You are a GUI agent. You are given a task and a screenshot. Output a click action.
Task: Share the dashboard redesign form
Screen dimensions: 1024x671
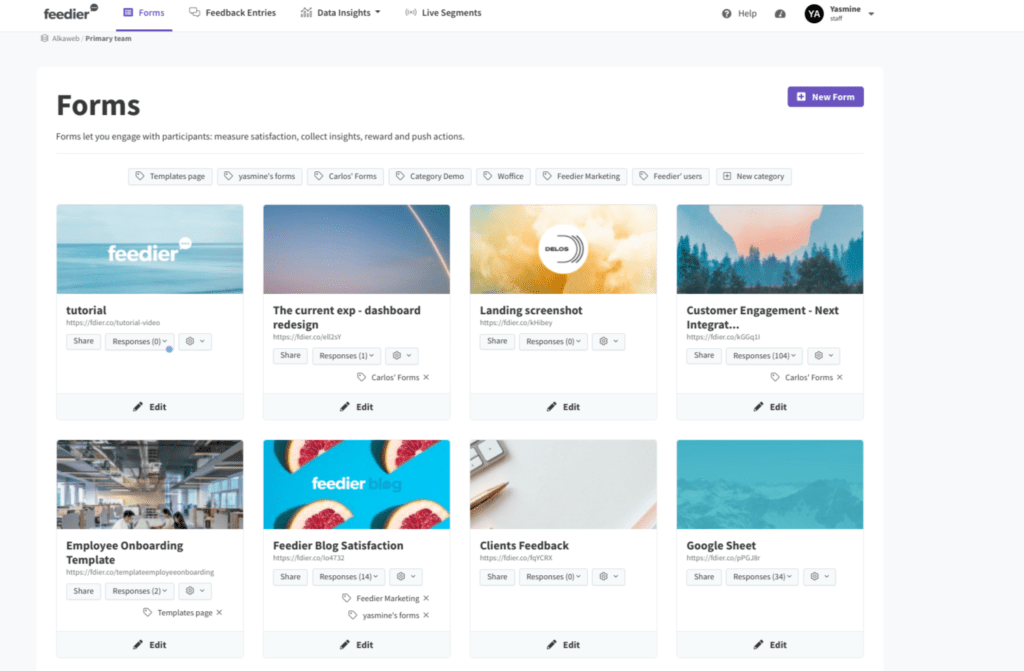(x=290, y=355)
